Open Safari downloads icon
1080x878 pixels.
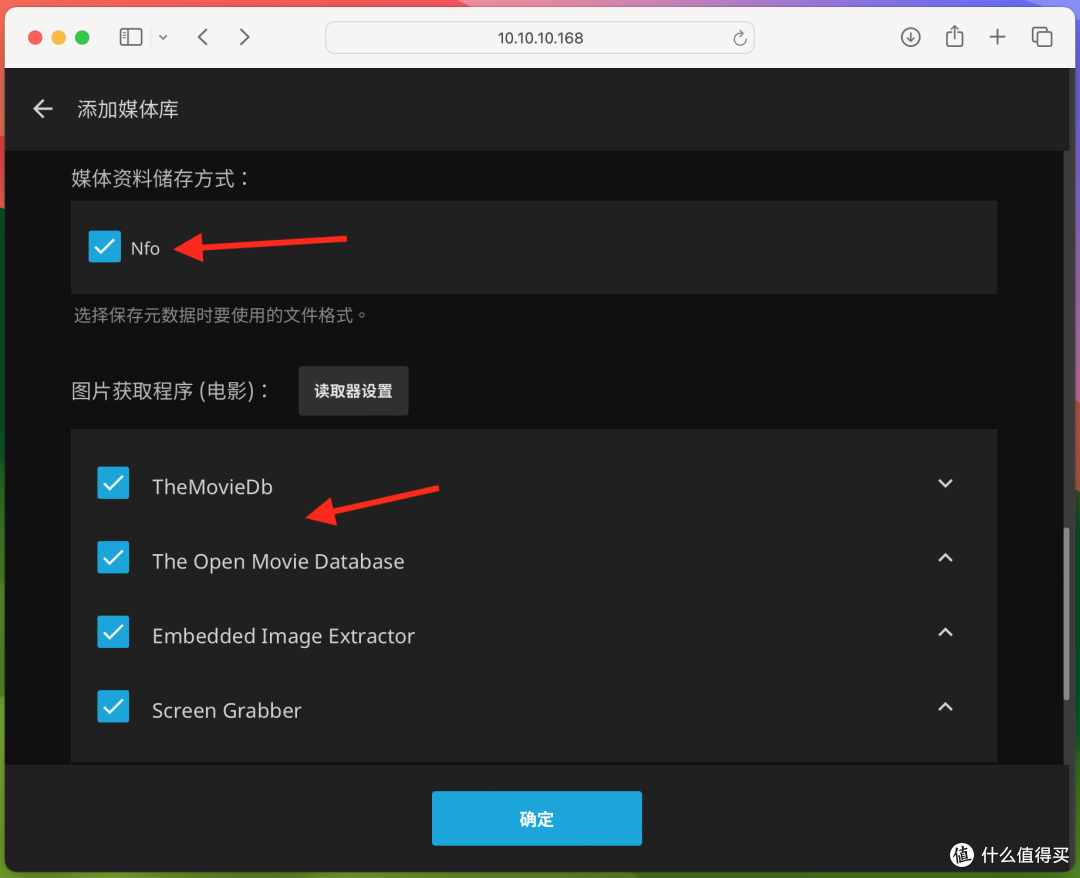(911, 37)
